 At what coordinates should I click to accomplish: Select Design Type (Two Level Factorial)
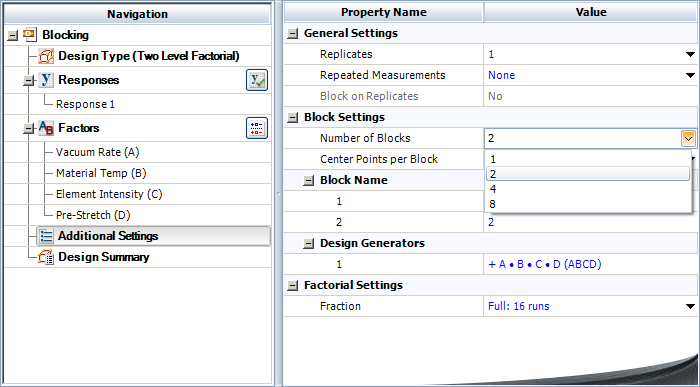[x=149, y=56]
